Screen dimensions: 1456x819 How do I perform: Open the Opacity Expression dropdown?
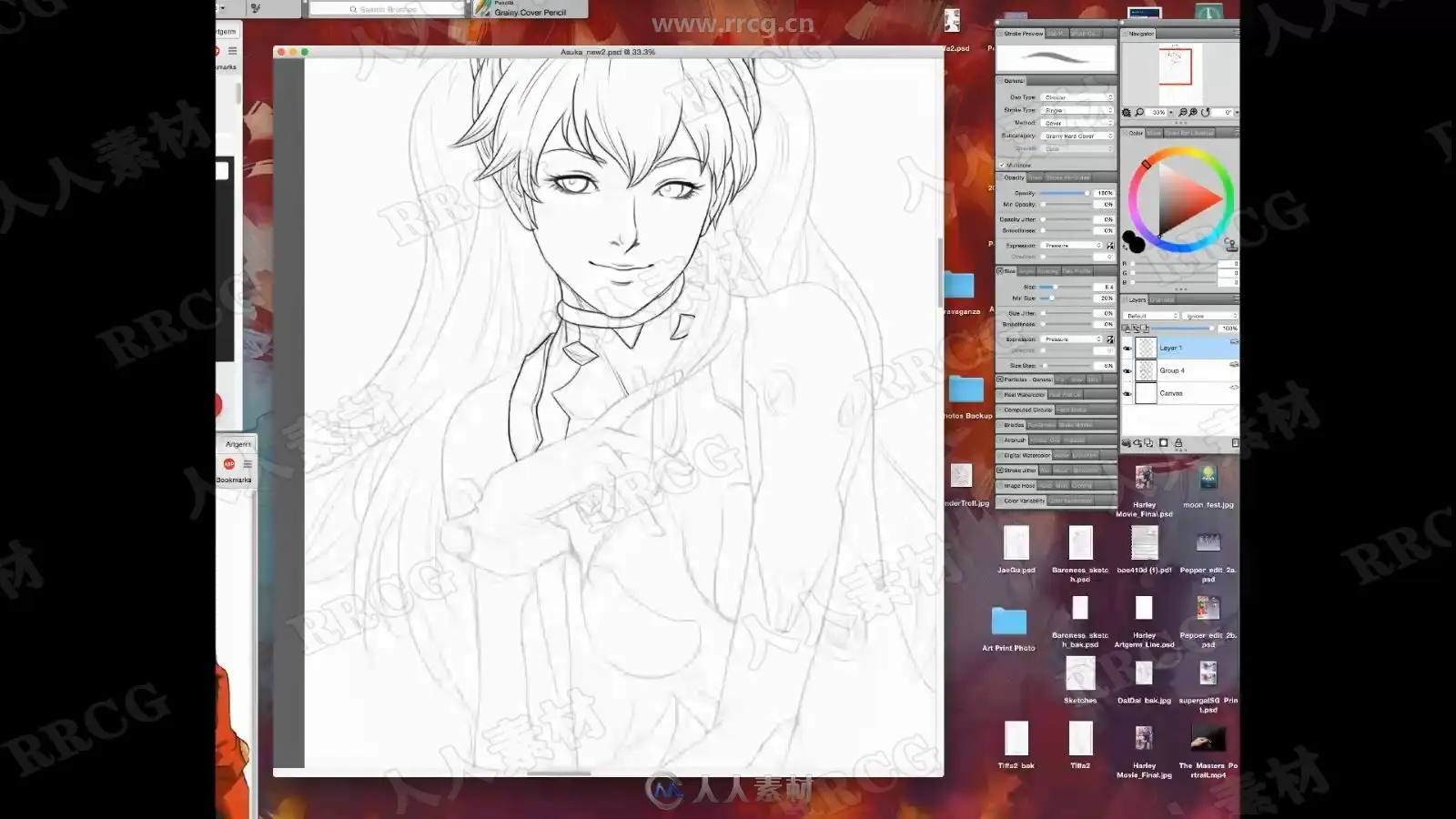pyautogui.click(x=1072, y=246)
